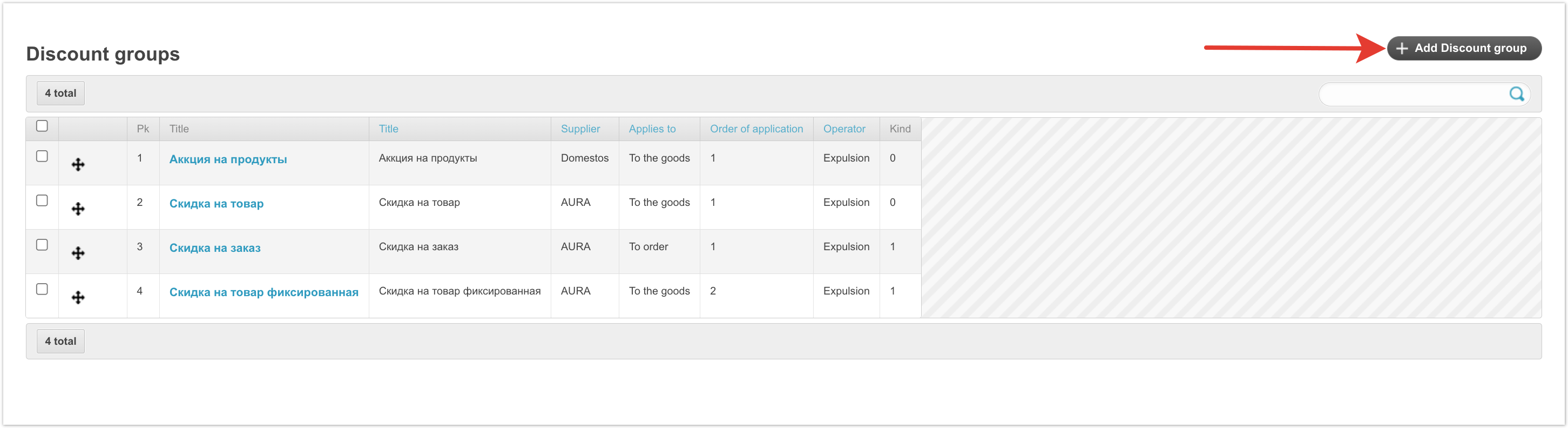Sort by the Applies to column header
This screenshot has height=428, width=1568.
tap(652, 129)
